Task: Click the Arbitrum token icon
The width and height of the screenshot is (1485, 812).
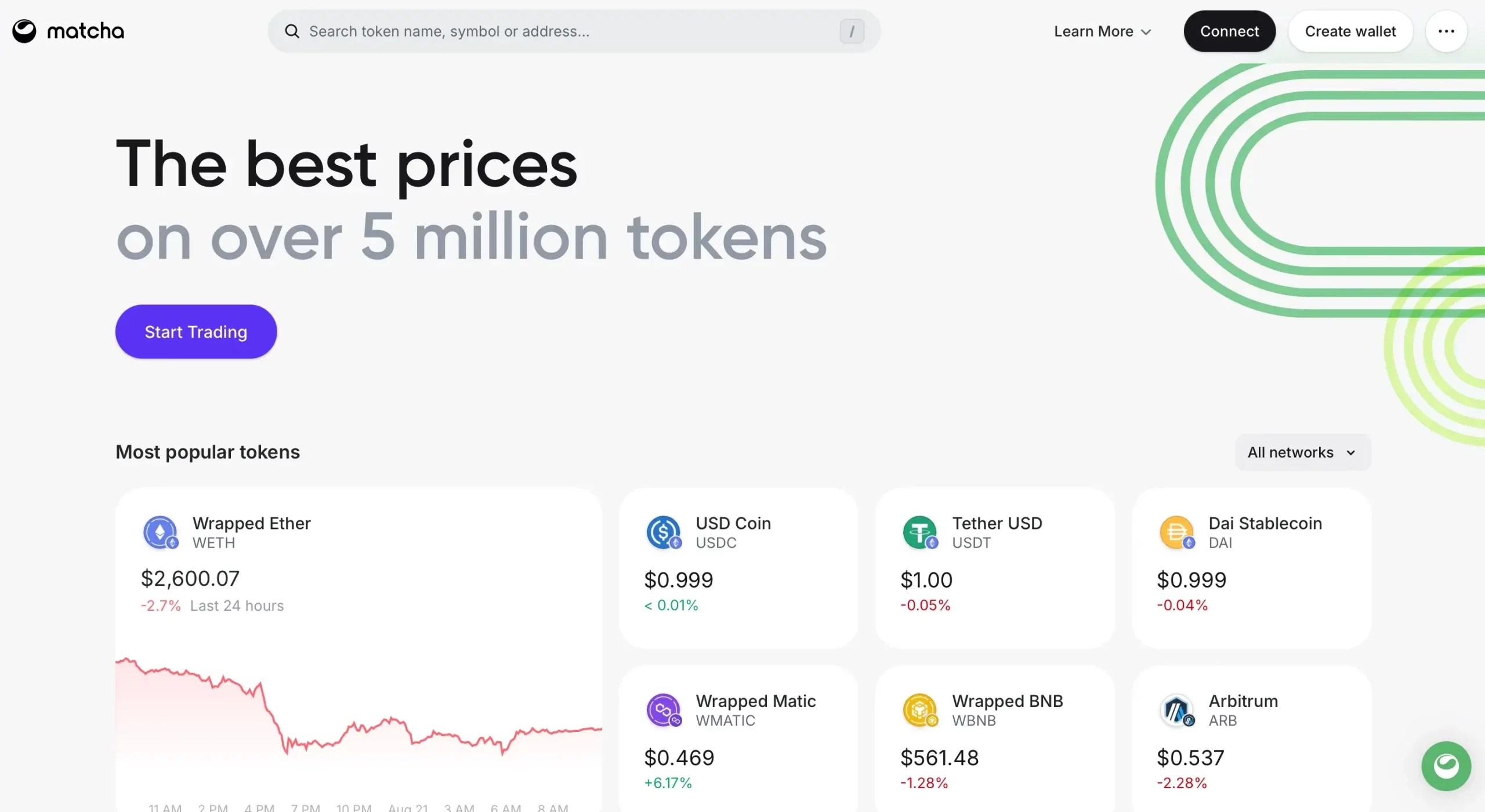Action: pos(1176,709)
